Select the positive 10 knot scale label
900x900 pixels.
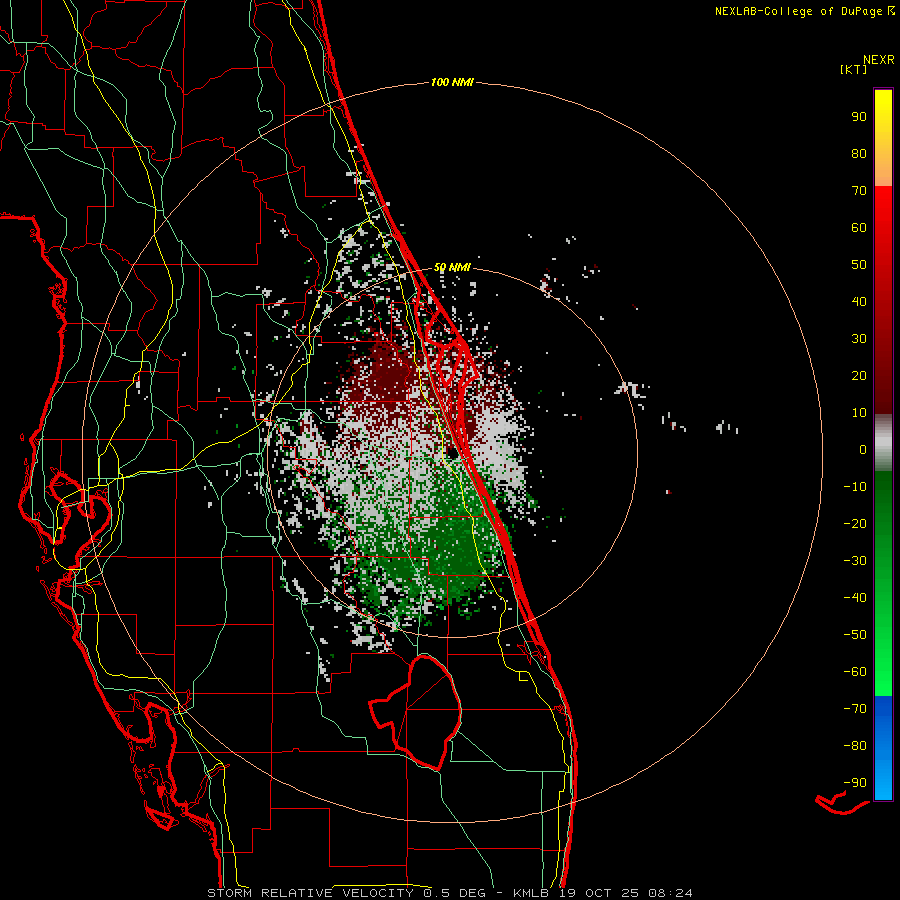859,413
